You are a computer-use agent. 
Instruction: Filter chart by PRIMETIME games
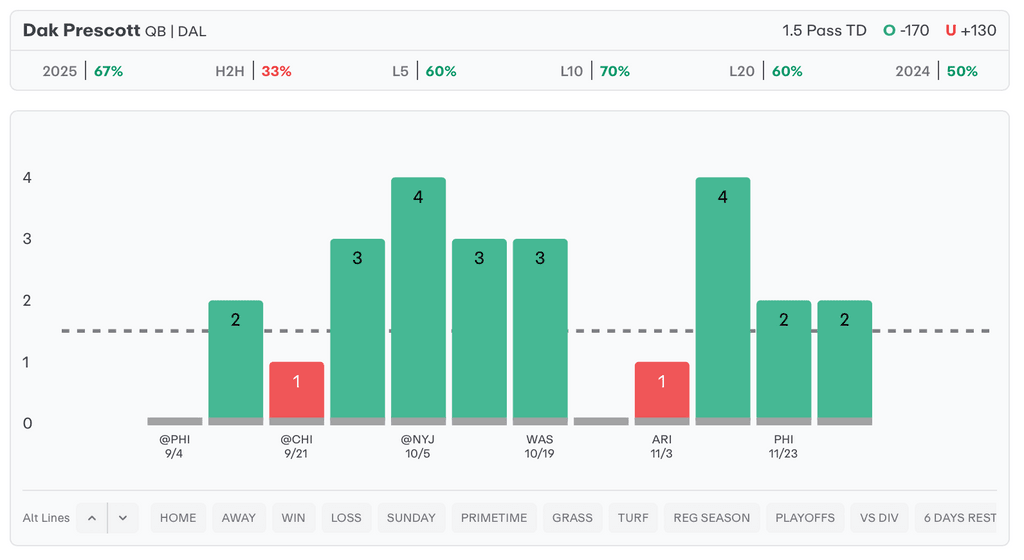point(494,518)
